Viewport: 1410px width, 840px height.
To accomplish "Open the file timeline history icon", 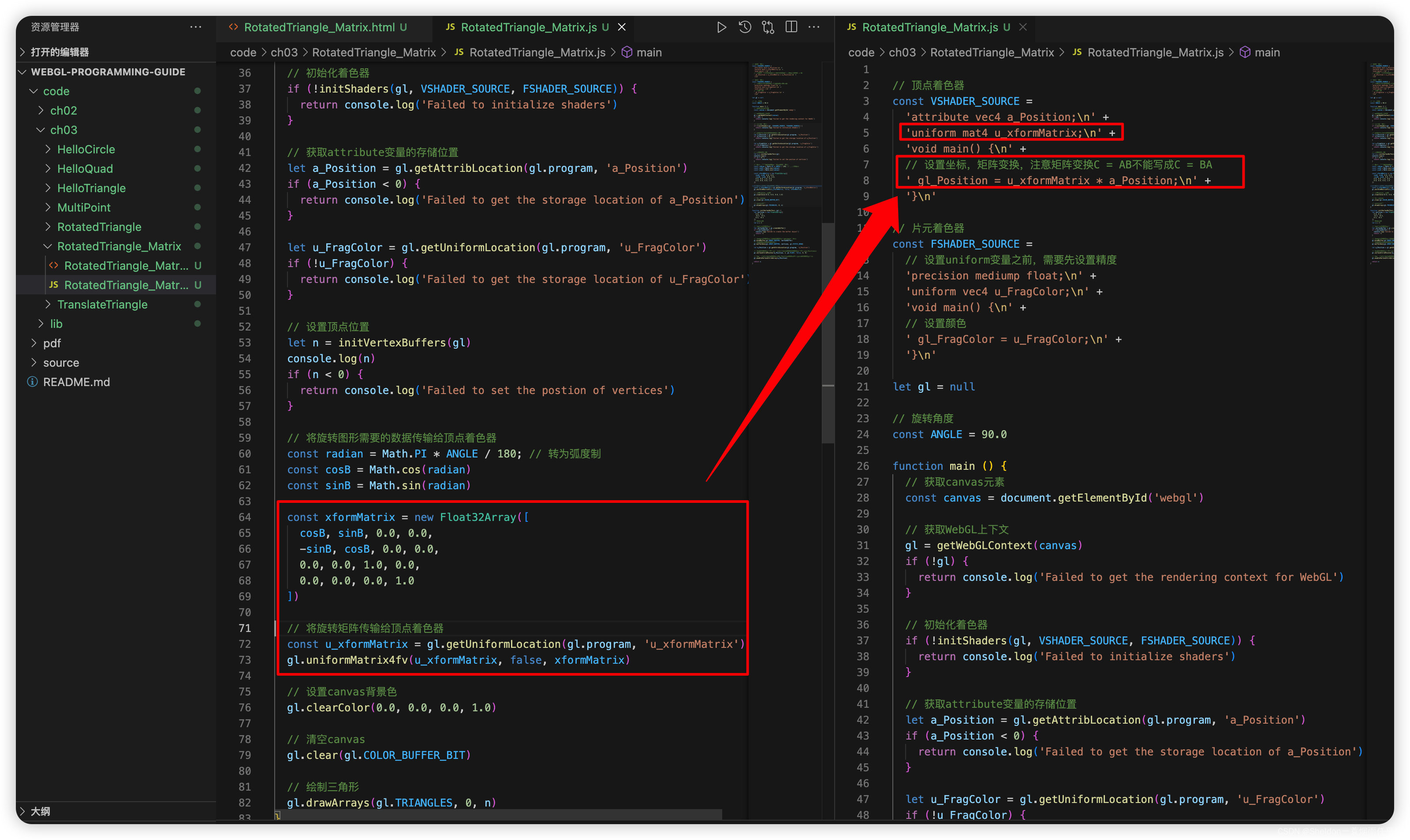I will (745, 27).
